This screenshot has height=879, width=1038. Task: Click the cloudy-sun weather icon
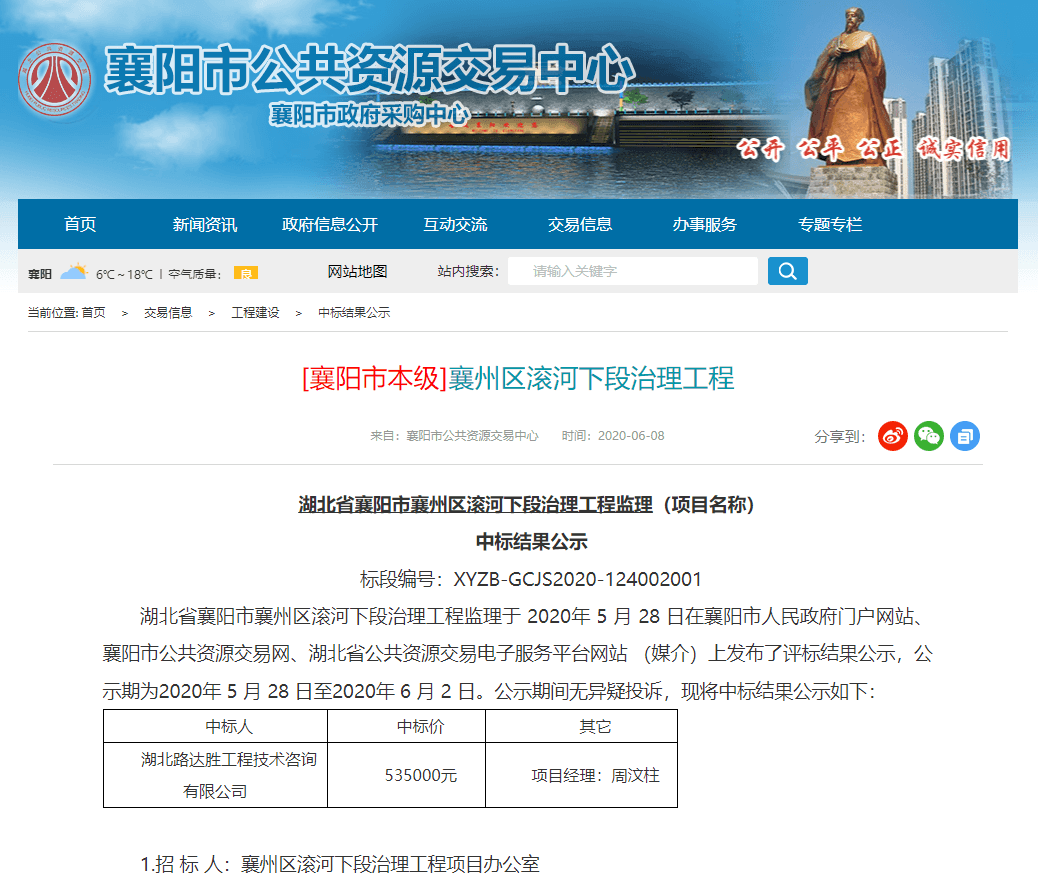tap(74, 272)
